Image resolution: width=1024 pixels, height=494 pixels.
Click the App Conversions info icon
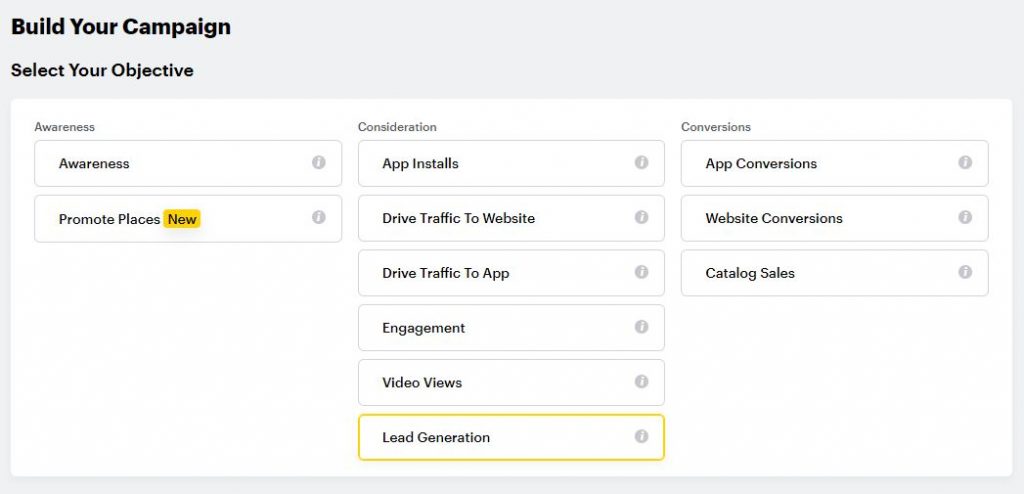coord(965,162)
